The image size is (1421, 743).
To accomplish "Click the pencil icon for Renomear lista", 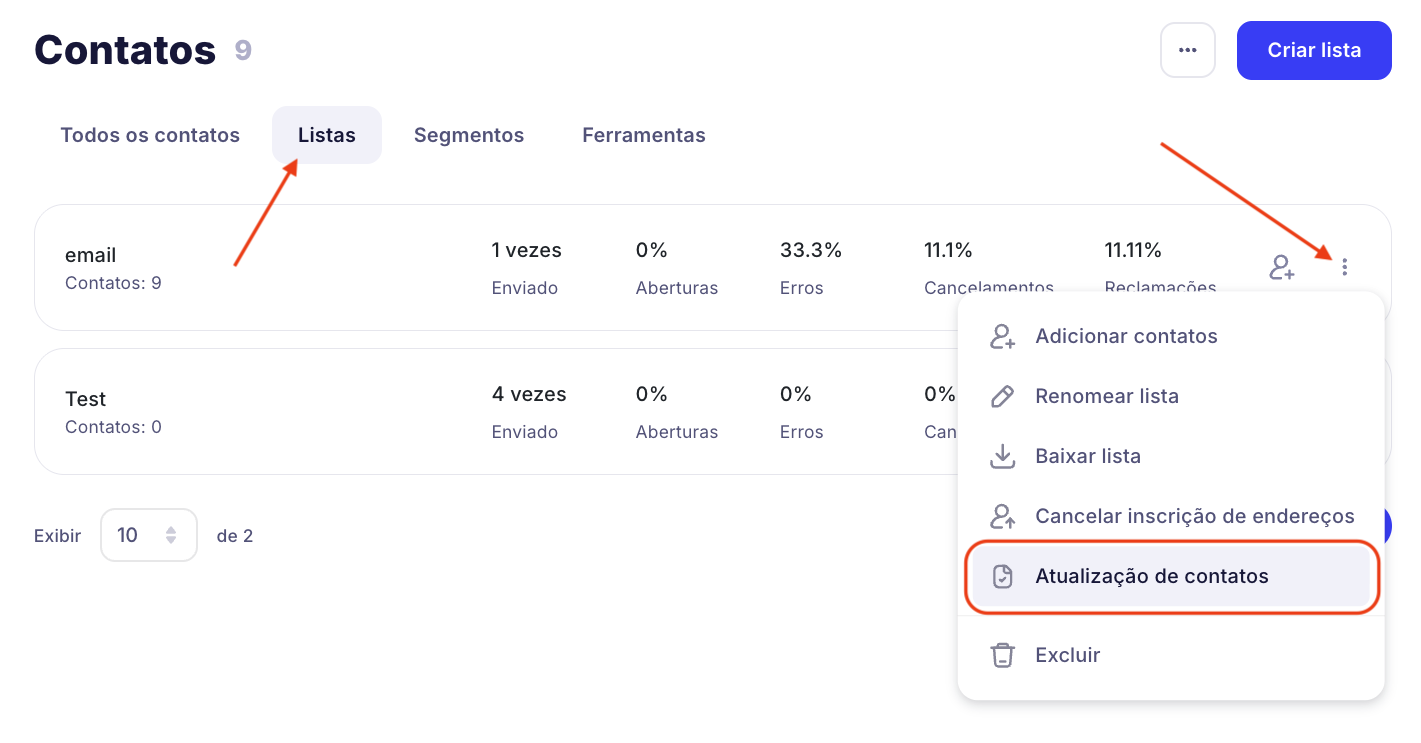I will 1002,397.
